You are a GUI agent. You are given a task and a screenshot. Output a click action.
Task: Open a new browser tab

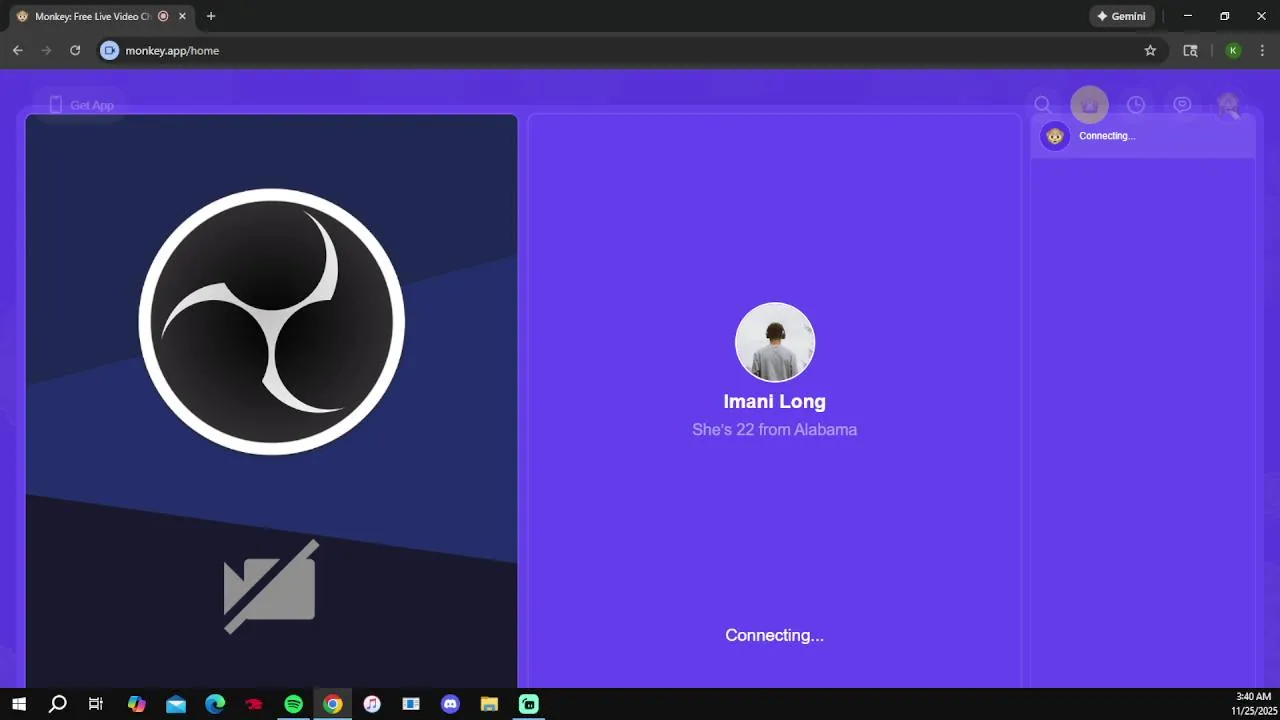(210, 16)
